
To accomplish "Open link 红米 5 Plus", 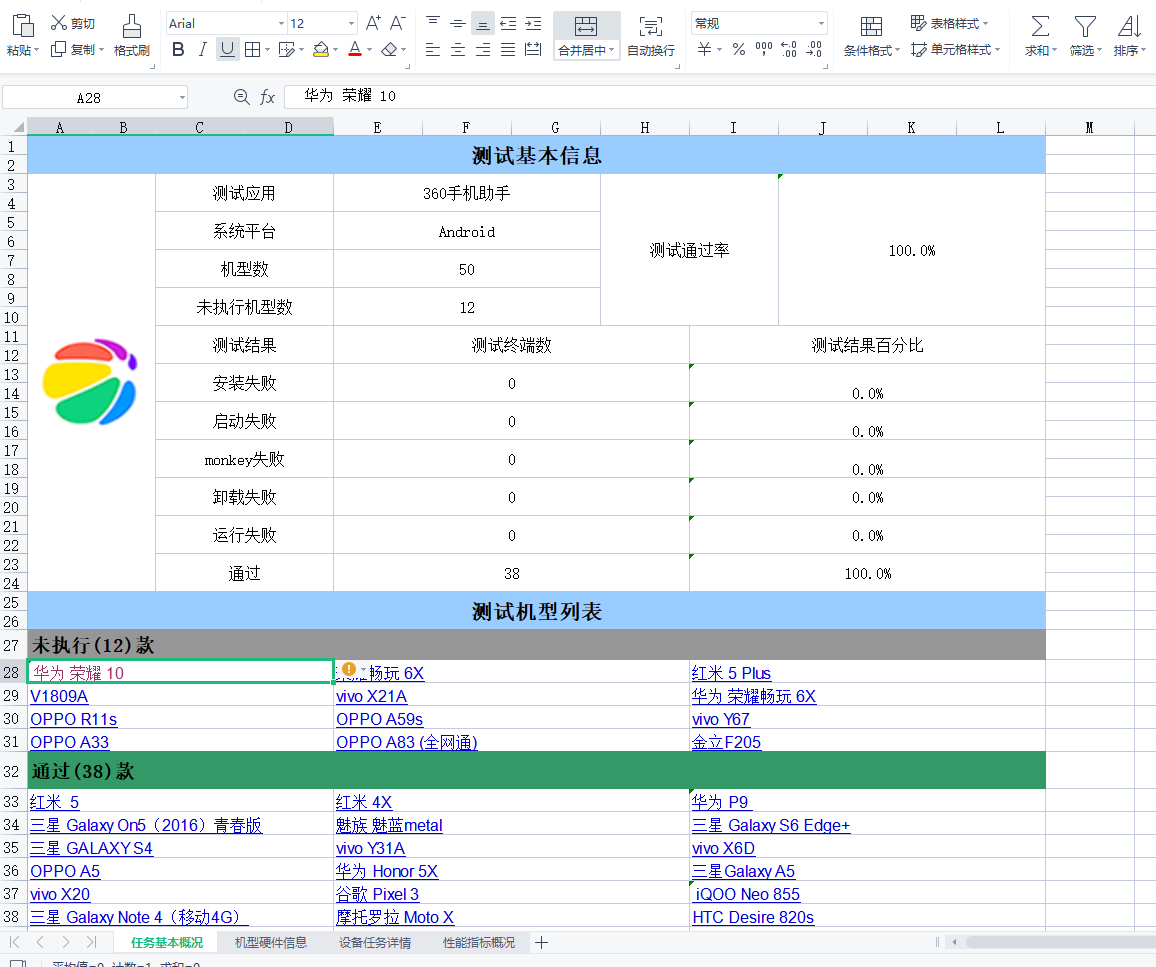I will click(x=731, y=674).
